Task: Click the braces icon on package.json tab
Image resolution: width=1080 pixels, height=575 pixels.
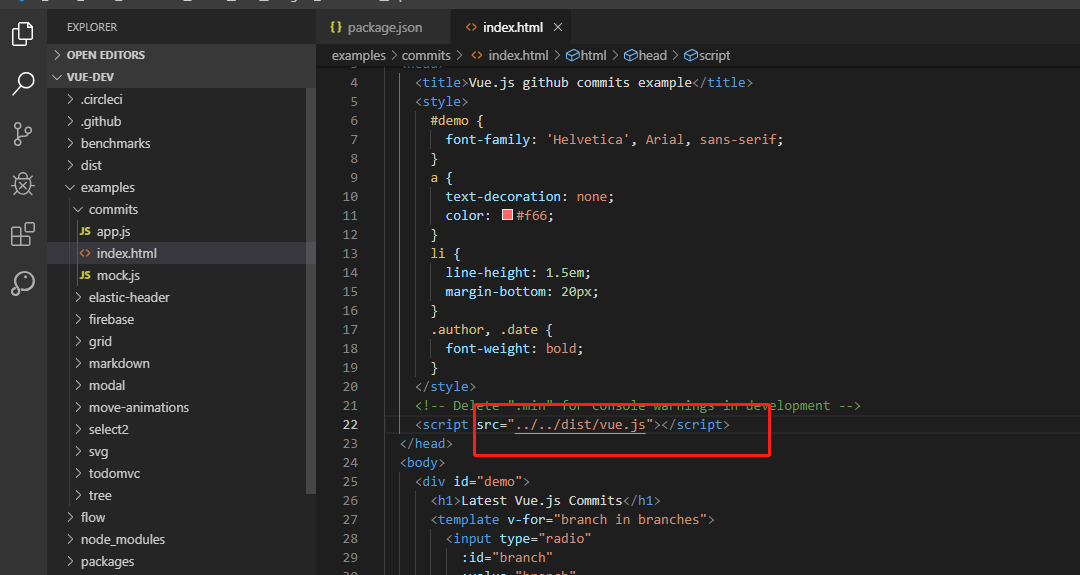Action: (336, 28)
